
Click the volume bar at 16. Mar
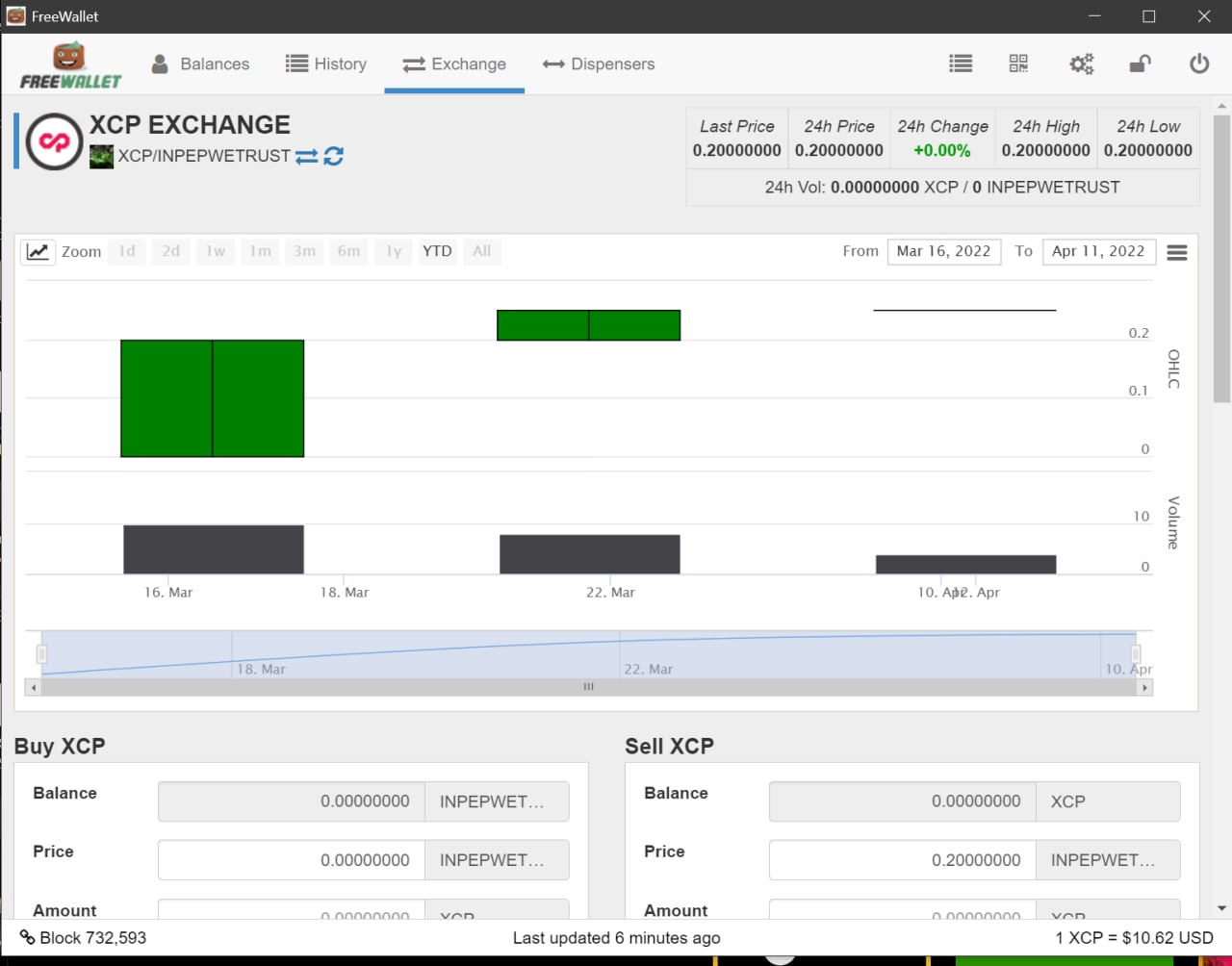214,549
